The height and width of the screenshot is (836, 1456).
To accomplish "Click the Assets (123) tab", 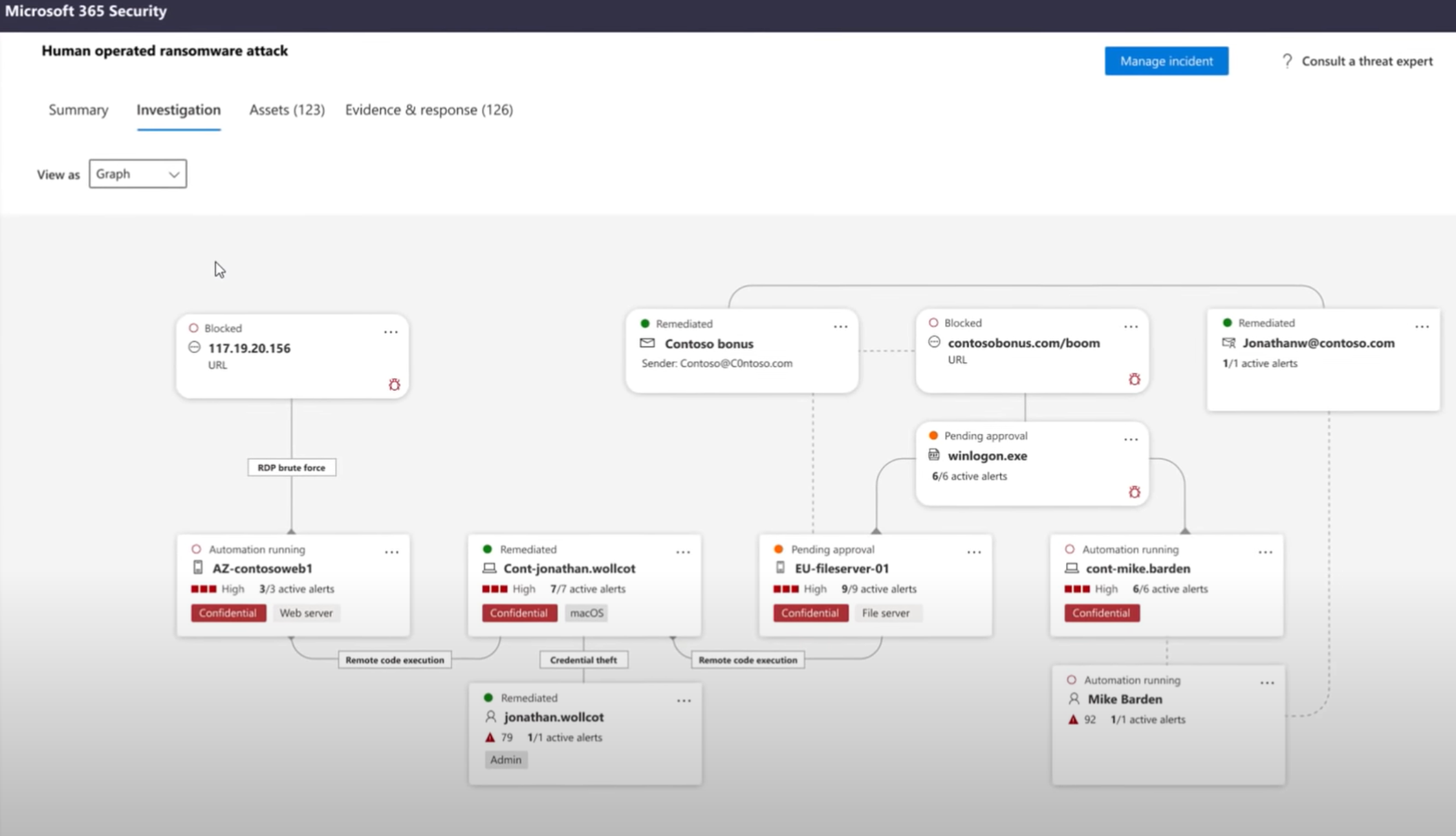I will [x=287, y=109].
